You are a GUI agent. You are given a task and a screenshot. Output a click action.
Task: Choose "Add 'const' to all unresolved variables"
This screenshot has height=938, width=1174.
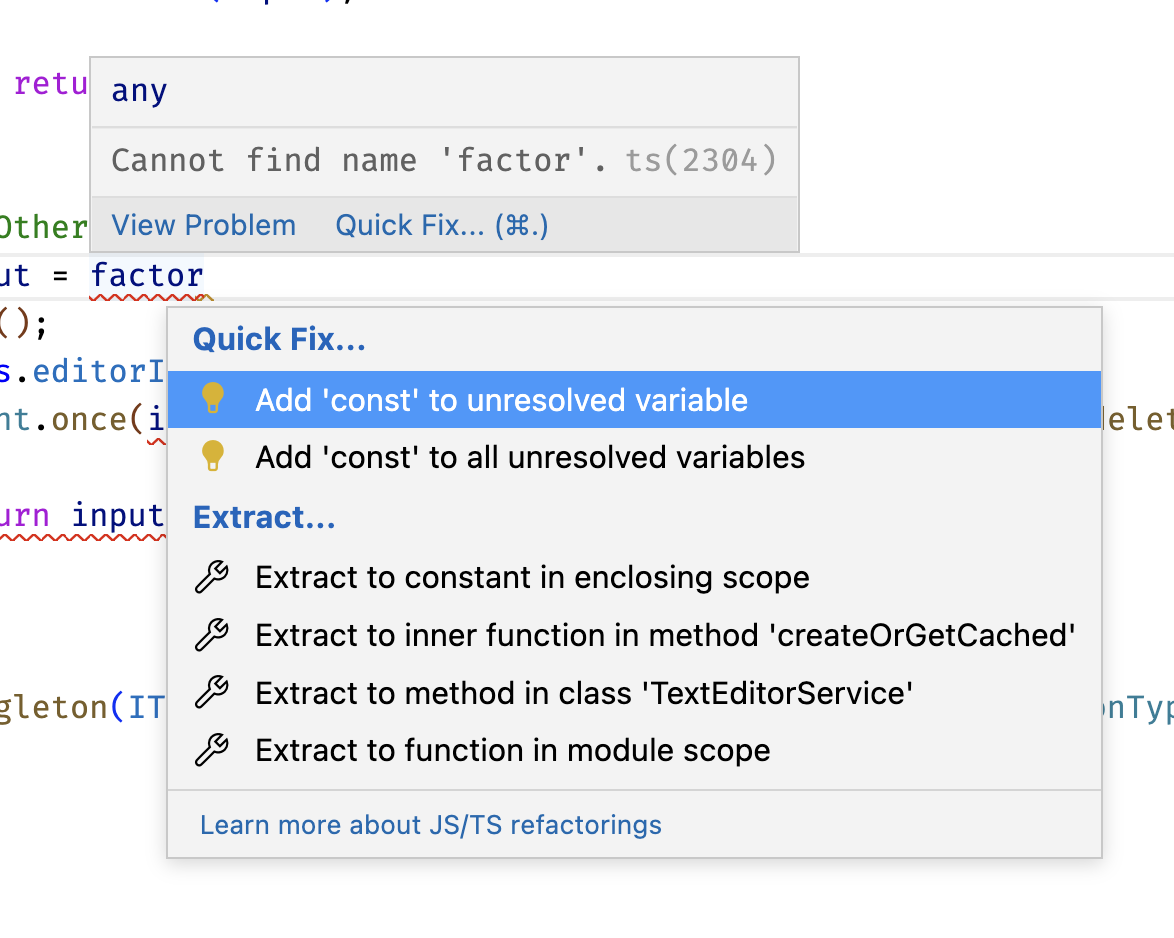coord(530,458)
